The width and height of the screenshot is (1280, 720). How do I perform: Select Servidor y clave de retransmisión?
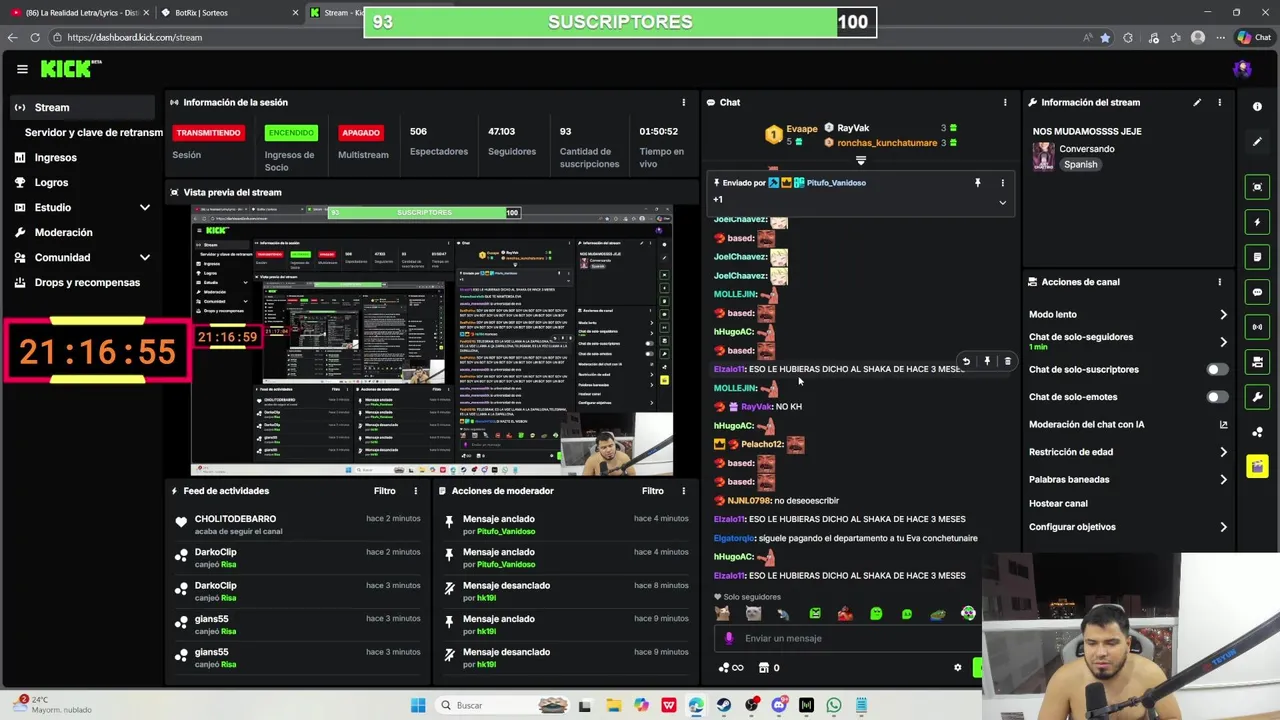click(93, 132)
